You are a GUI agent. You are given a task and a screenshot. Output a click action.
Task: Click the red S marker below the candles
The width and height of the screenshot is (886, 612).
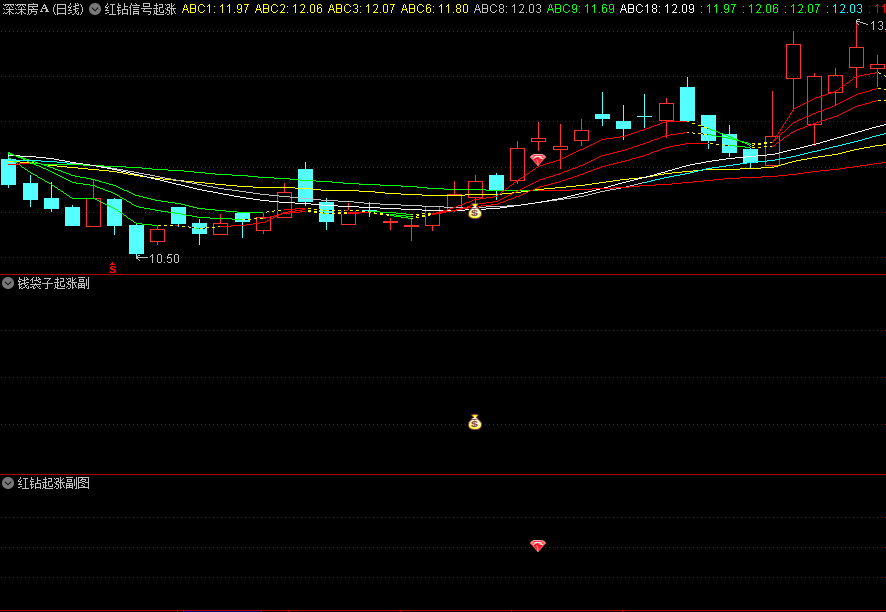click(x=113, y=268)
